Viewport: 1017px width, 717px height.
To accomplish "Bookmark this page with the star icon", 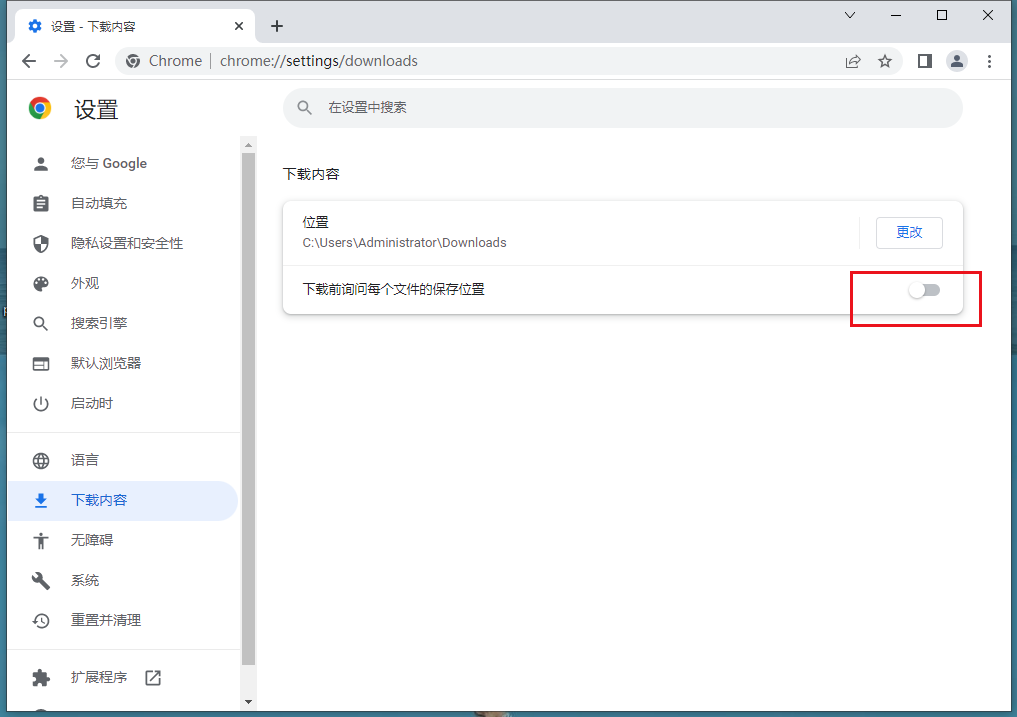I will (x=885, y=61).
